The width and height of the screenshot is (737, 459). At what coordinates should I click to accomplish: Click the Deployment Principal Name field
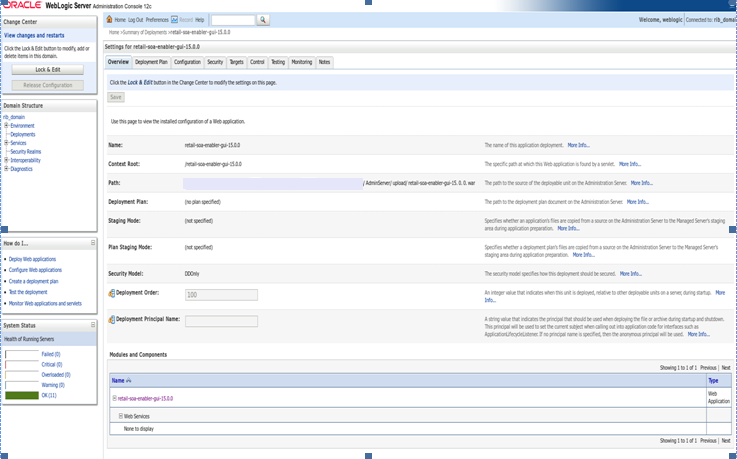point(221,321)
